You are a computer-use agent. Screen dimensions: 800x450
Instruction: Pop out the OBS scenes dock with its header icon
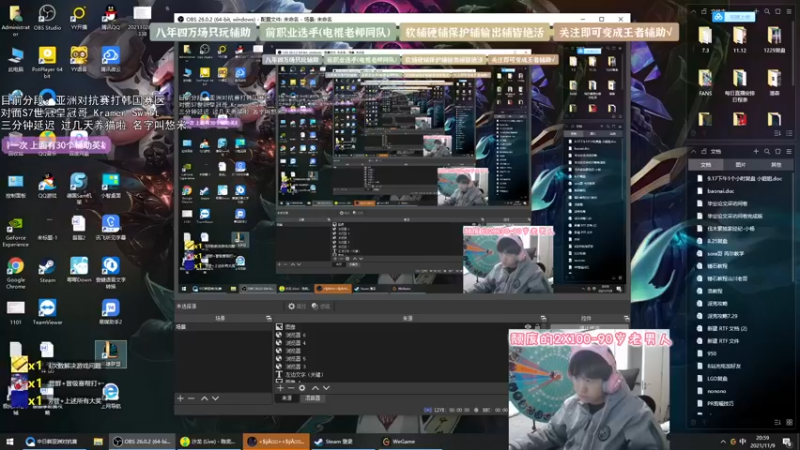pos(269,318)
